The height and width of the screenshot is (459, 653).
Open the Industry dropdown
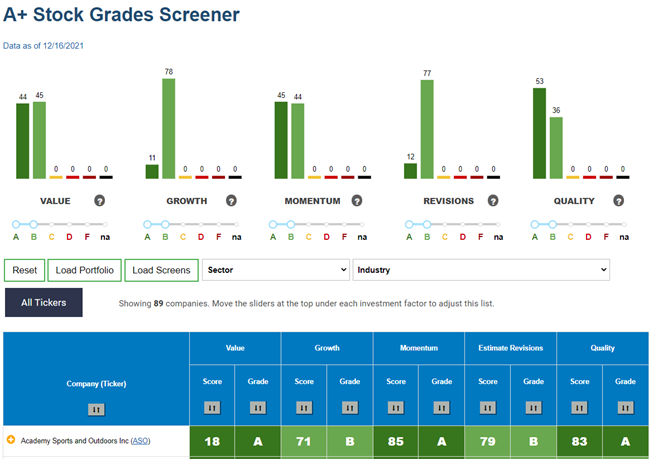point(481,270)
